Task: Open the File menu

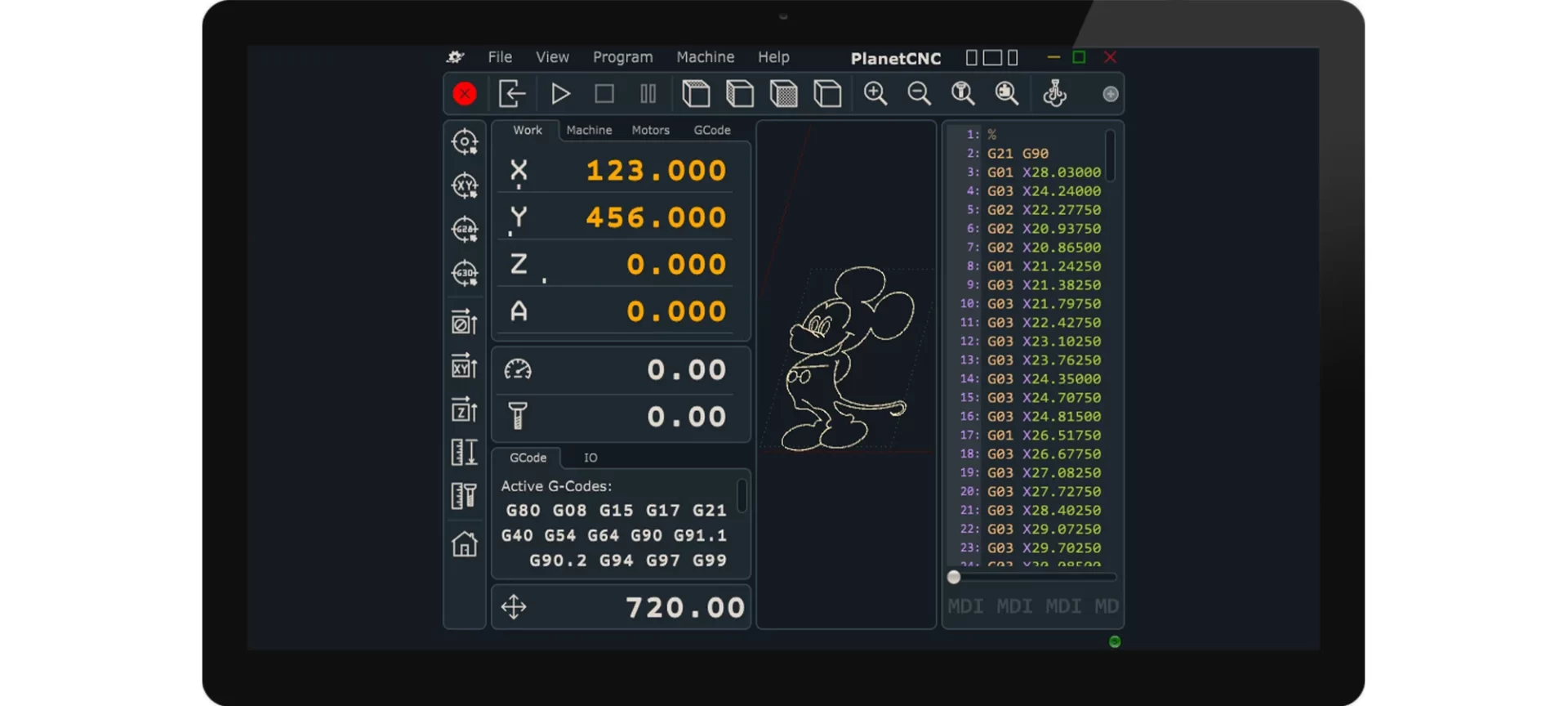Action: pos(500,57)
